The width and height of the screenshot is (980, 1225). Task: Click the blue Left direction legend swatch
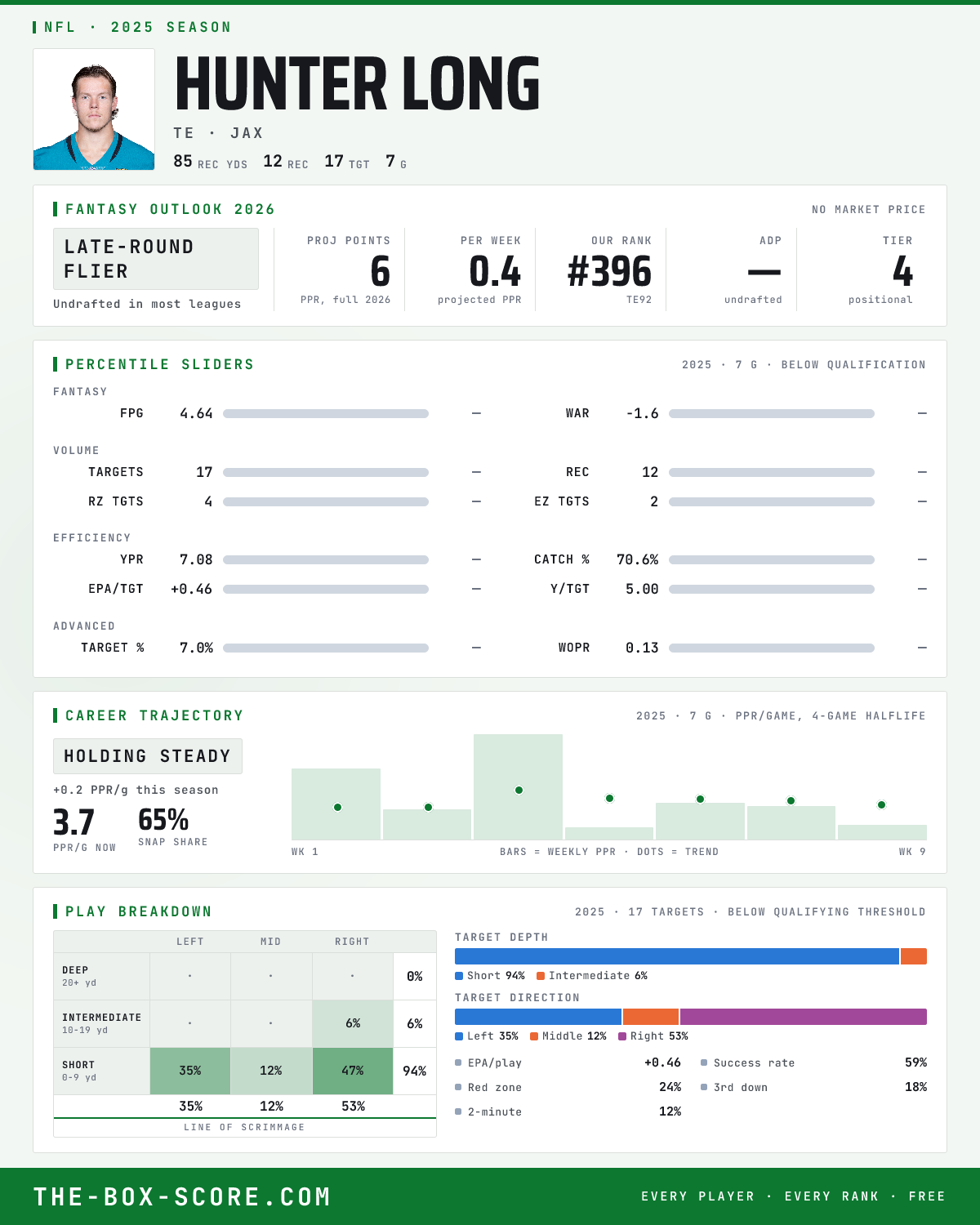point(459,1036)
